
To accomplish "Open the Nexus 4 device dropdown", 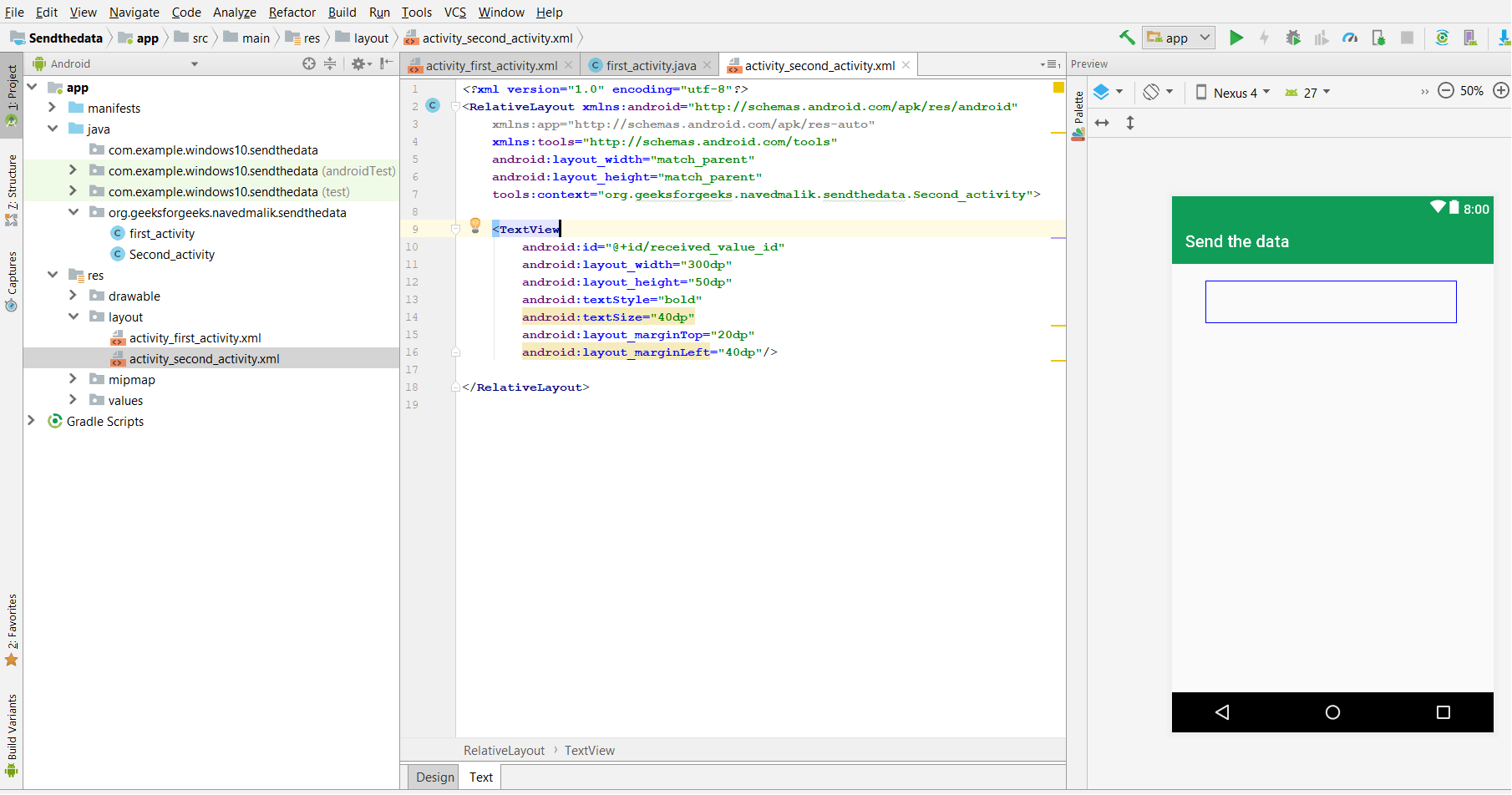I will [1233, 92].
